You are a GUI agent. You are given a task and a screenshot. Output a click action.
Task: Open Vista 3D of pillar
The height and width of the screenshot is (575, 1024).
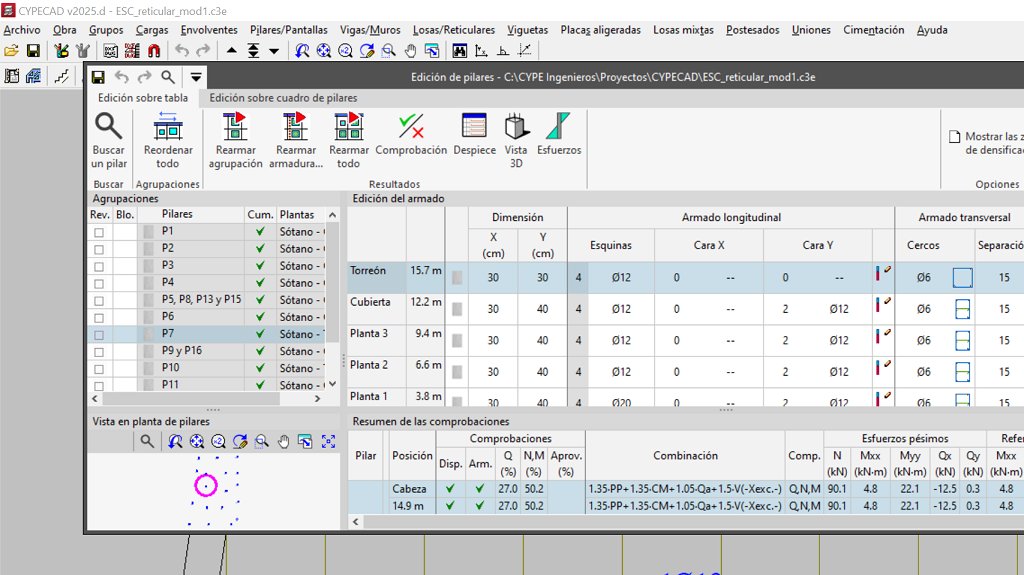pos(516,141)
